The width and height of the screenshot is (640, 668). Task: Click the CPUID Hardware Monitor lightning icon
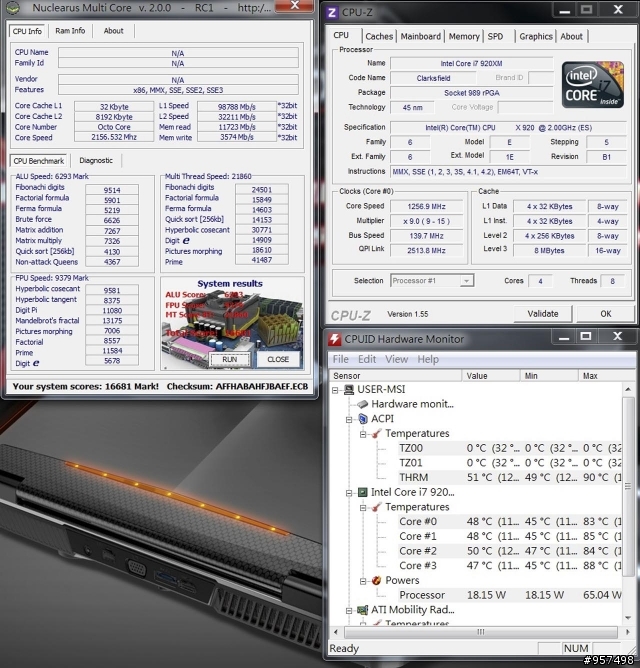pyautogui.click(x=334, y=339)
